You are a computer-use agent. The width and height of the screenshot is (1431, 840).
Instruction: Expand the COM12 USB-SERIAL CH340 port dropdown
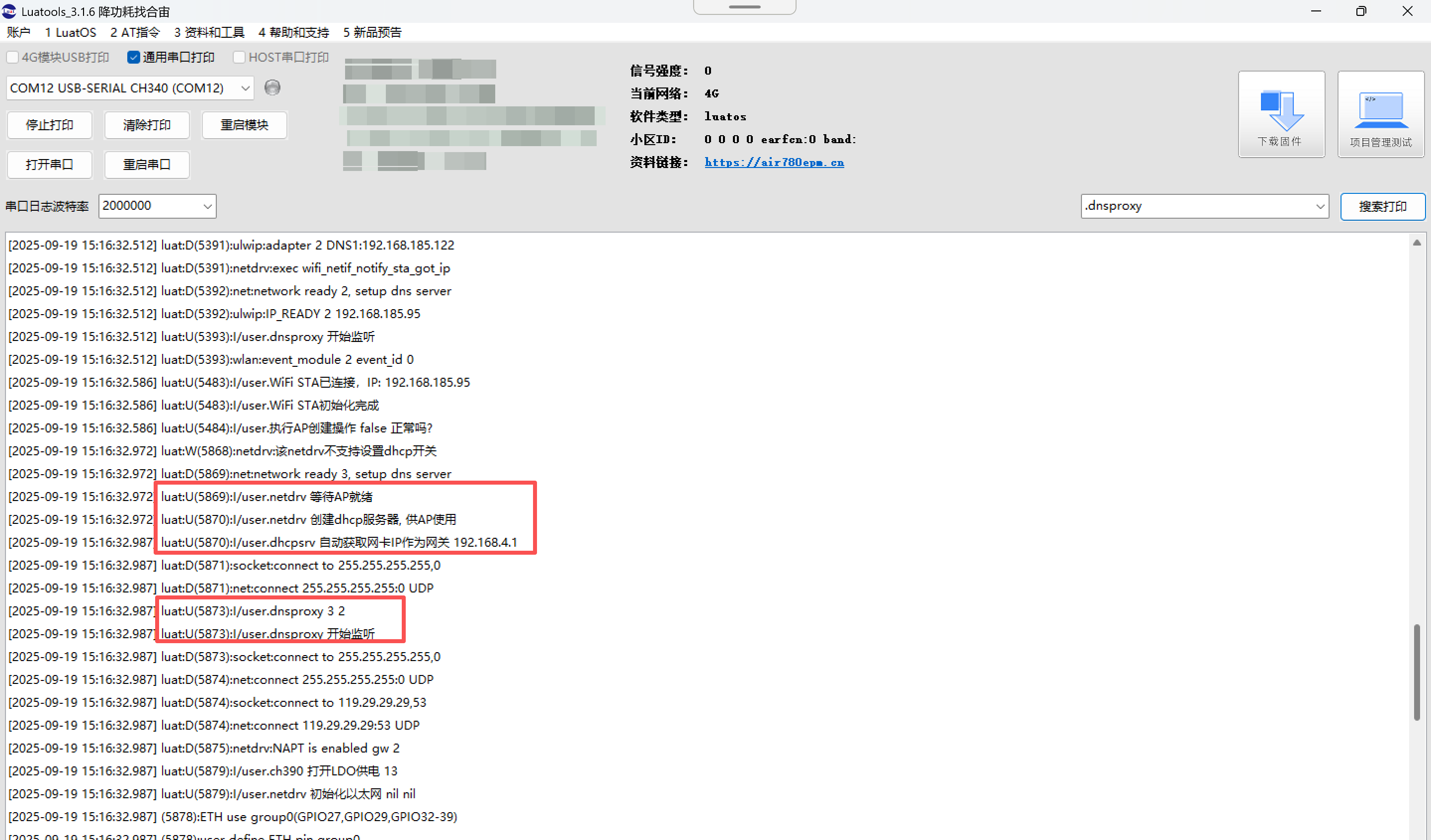click(x=245, y=88)
